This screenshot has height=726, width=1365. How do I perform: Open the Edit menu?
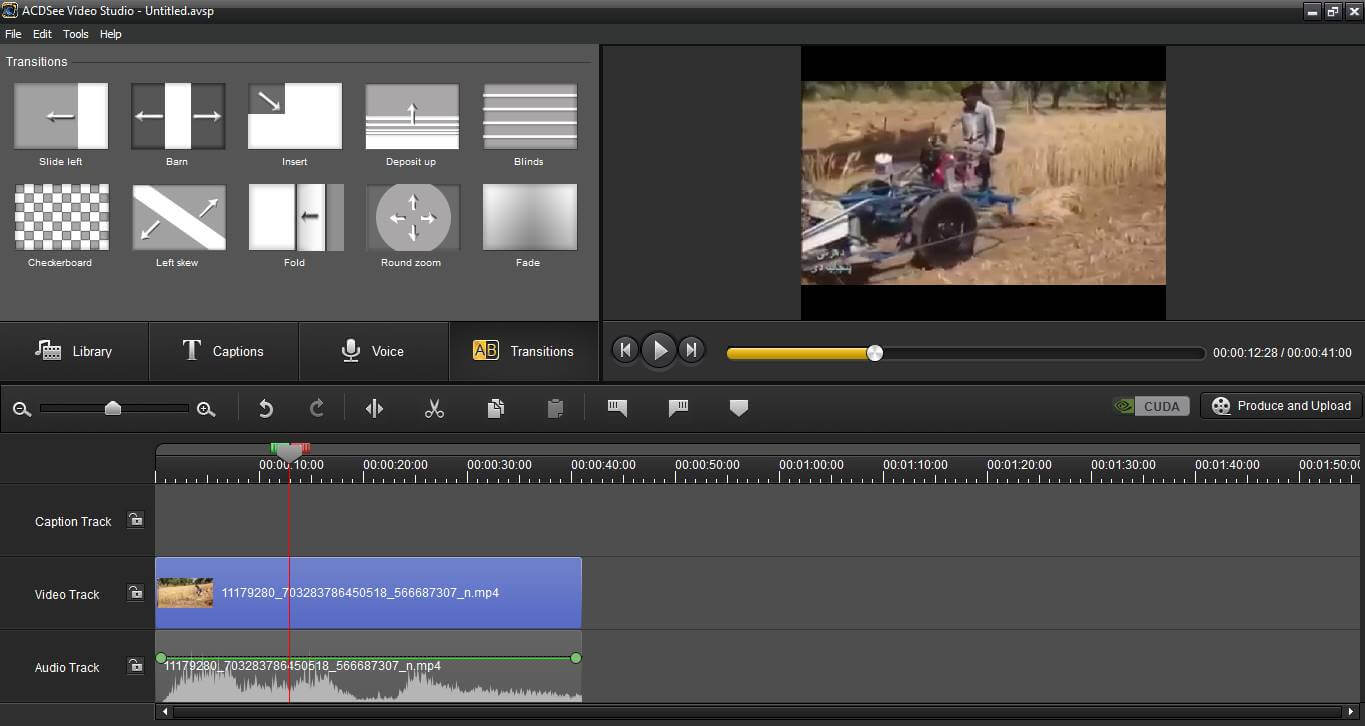[x=42, y=34]
